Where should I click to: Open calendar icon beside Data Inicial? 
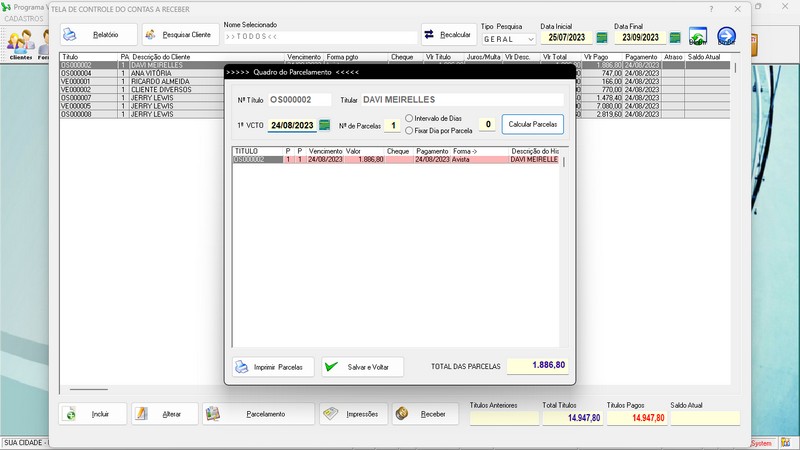pos(602,37)
